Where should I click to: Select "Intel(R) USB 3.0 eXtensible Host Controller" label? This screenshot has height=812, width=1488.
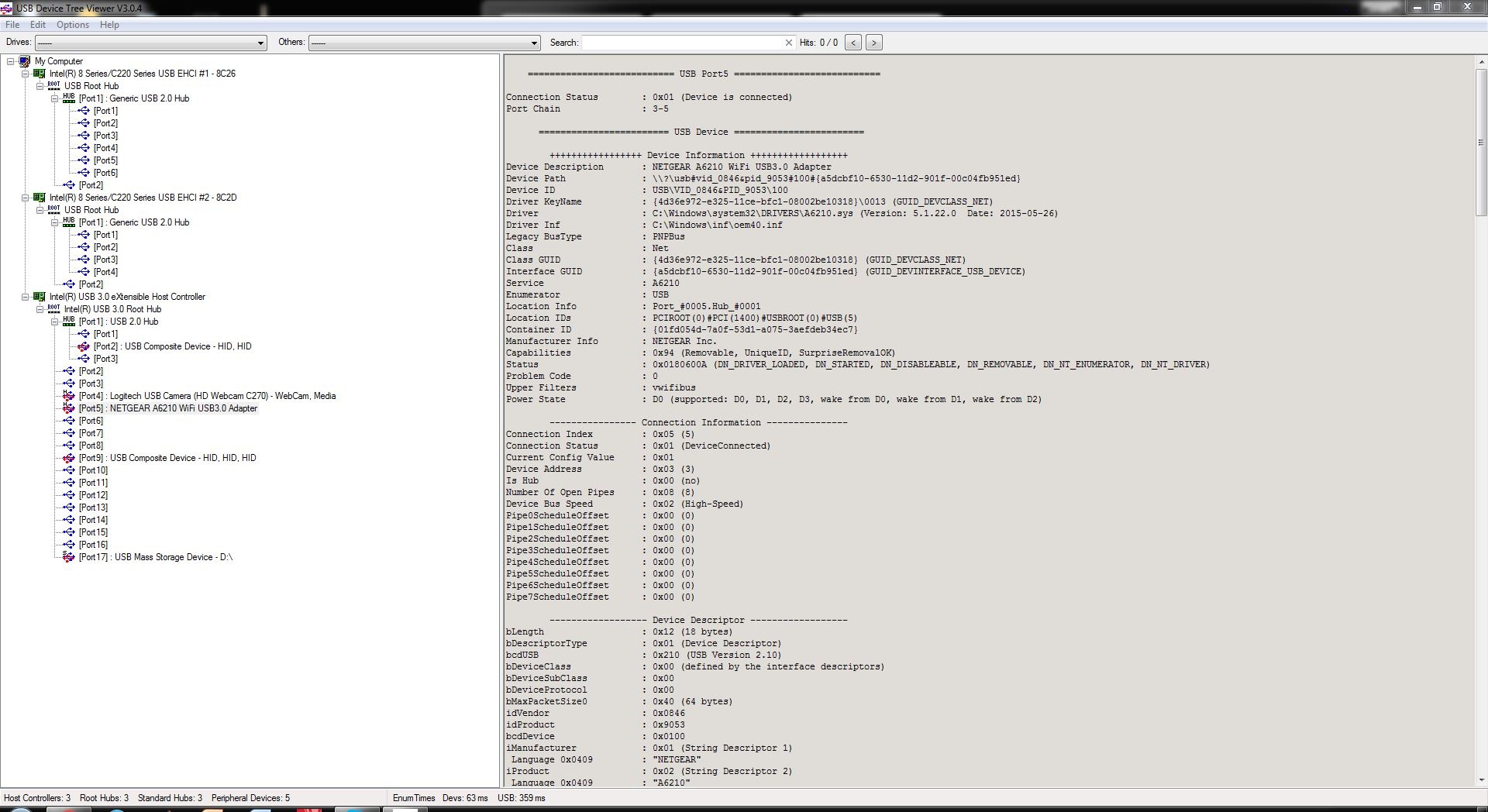tap(127, 297)
